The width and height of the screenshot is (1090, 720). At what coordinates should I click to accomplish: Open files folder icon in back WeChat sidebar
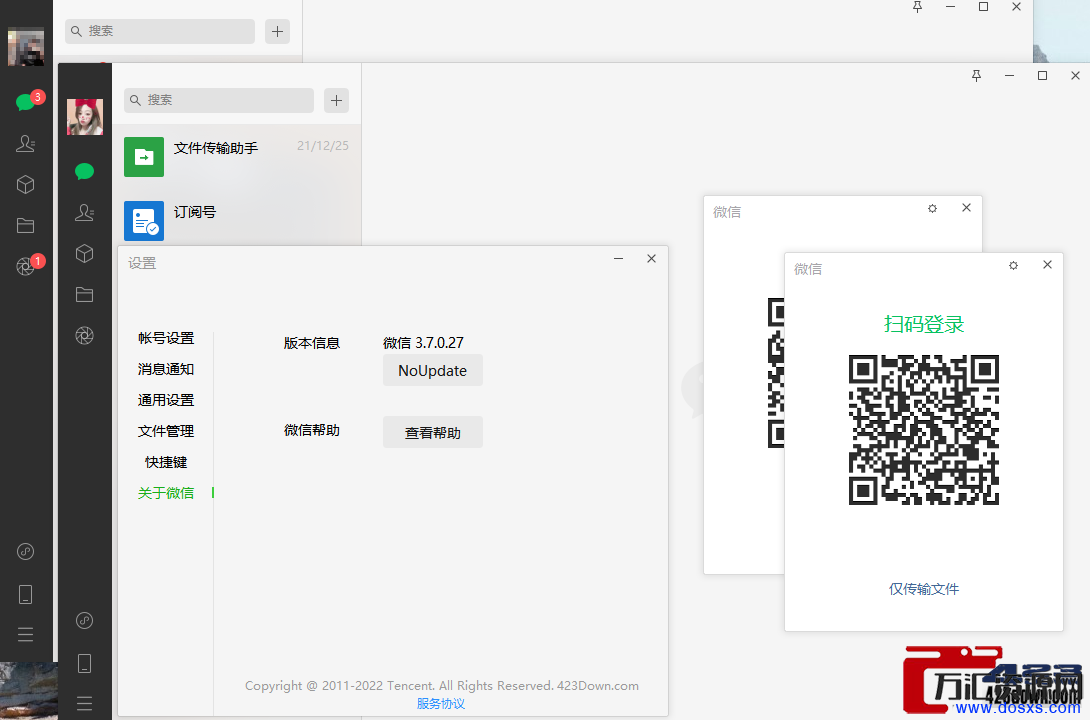(26, 225)
